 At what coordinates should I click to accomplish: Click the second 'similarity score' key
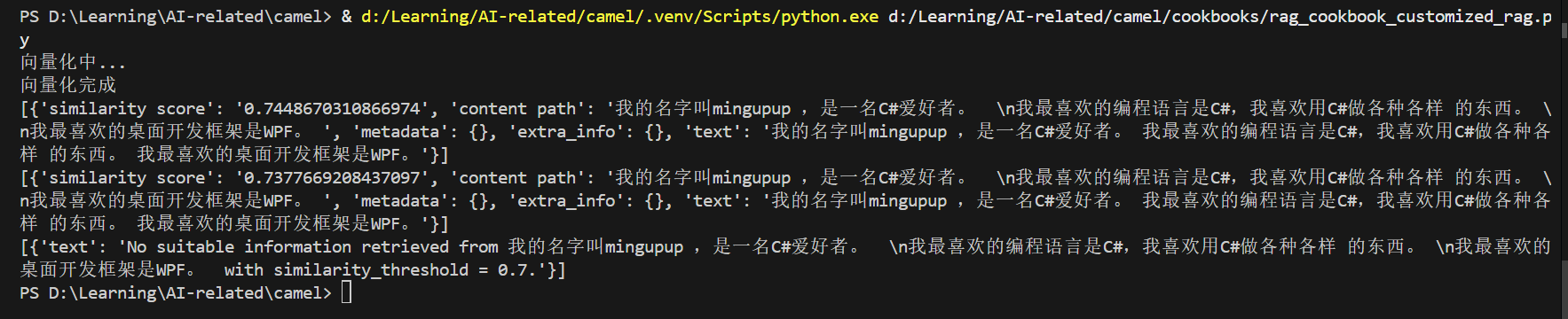click(x=127, y=177)
